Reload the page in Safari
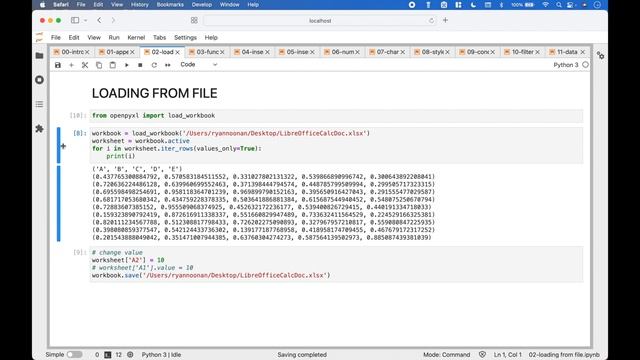The height and width of the screenshot is (360, 640). (431, 20)
